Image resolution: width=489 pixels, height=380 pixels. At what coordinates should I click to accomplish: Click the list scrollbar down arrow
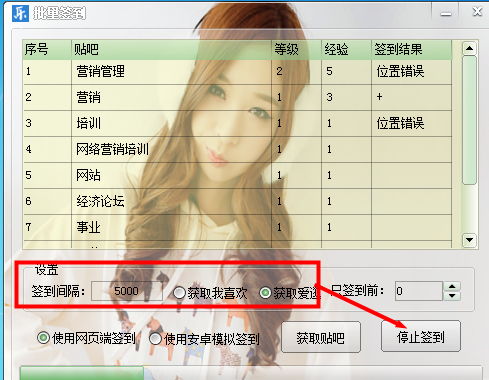click(469, 240)
